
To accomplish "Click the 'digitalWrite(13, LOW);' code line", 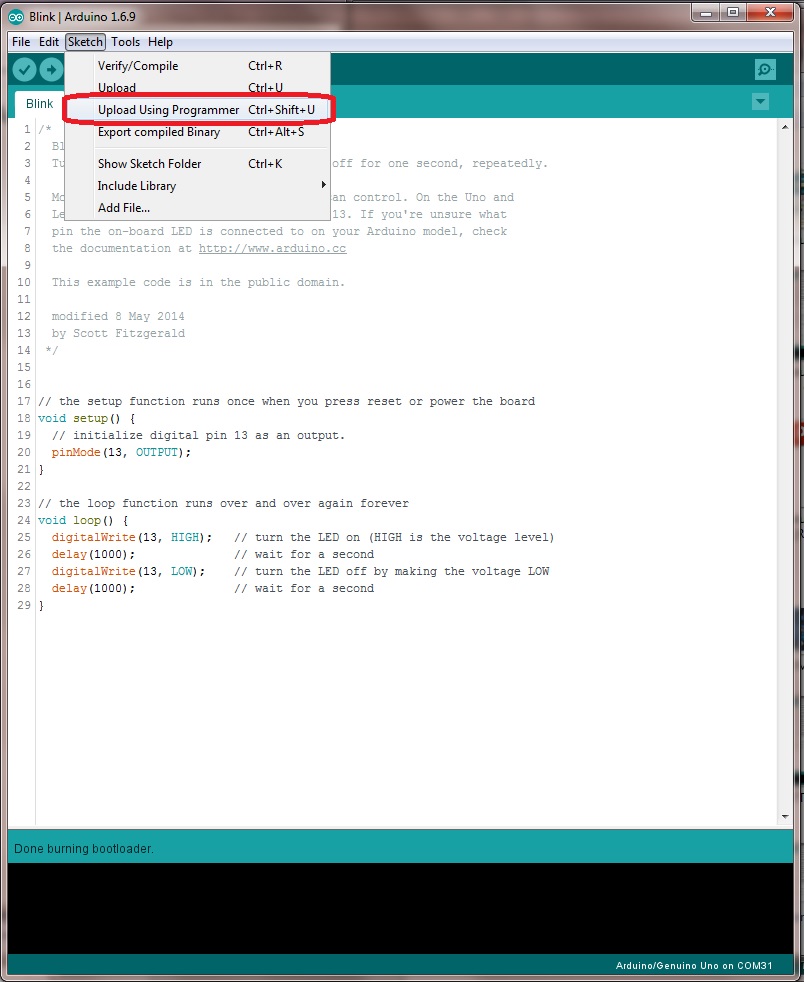I will [128, 571].
